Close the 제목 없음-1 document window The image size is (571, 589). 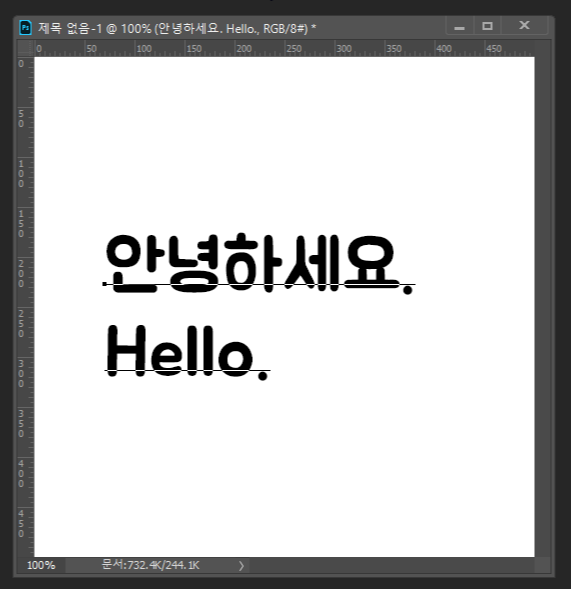point(524,26)
